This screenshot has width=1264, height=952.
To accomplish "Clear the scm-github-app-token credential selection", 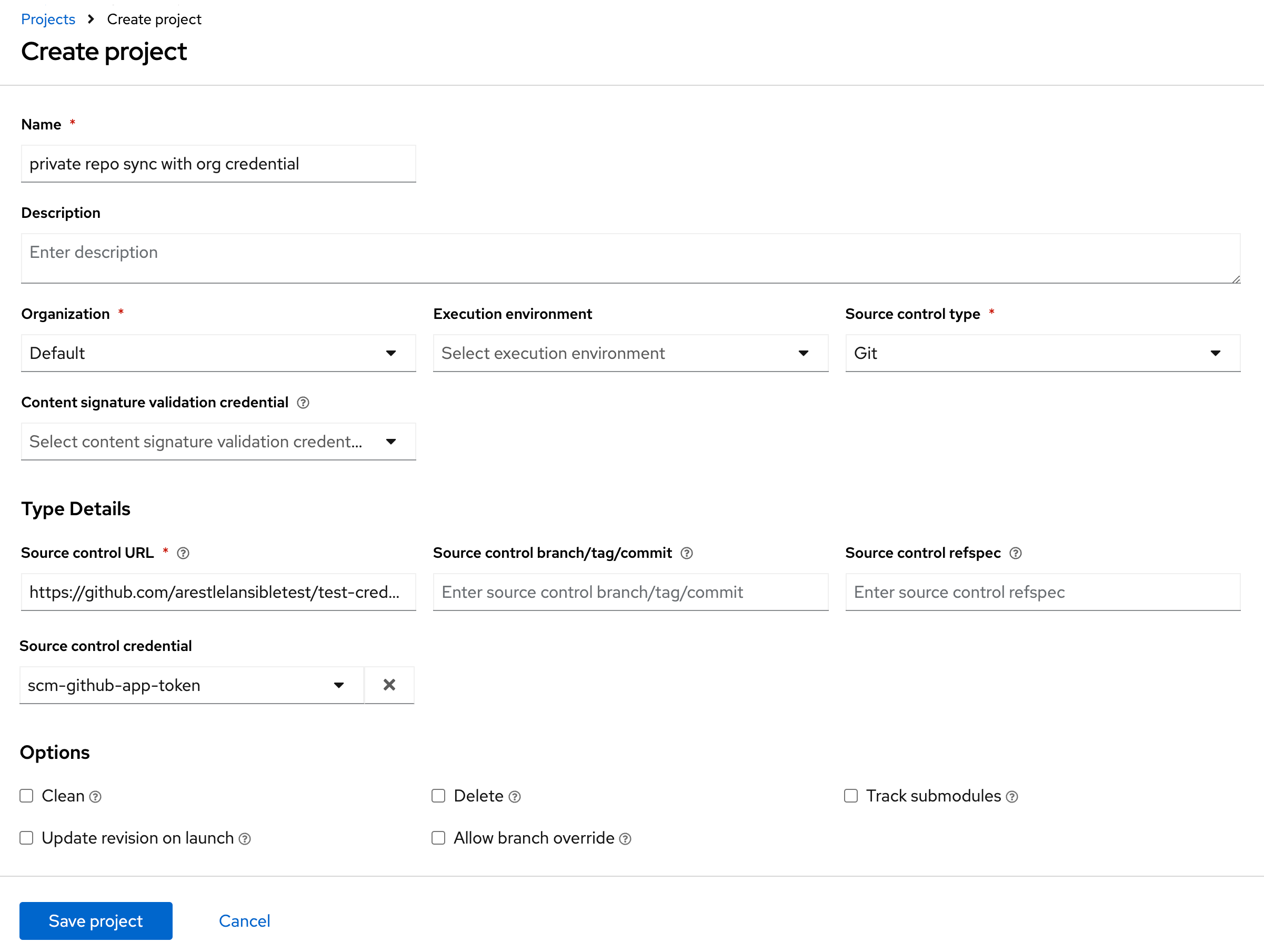I will (389, 685).
